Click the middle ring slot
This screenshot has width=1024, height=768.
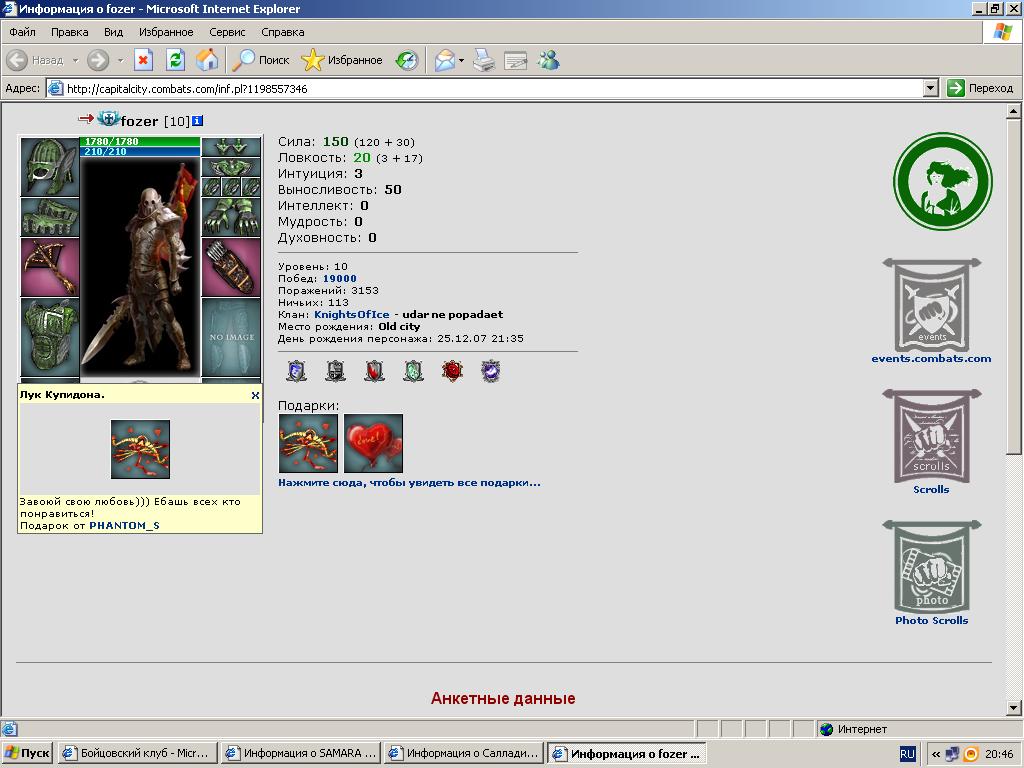(x=231, y=187)
